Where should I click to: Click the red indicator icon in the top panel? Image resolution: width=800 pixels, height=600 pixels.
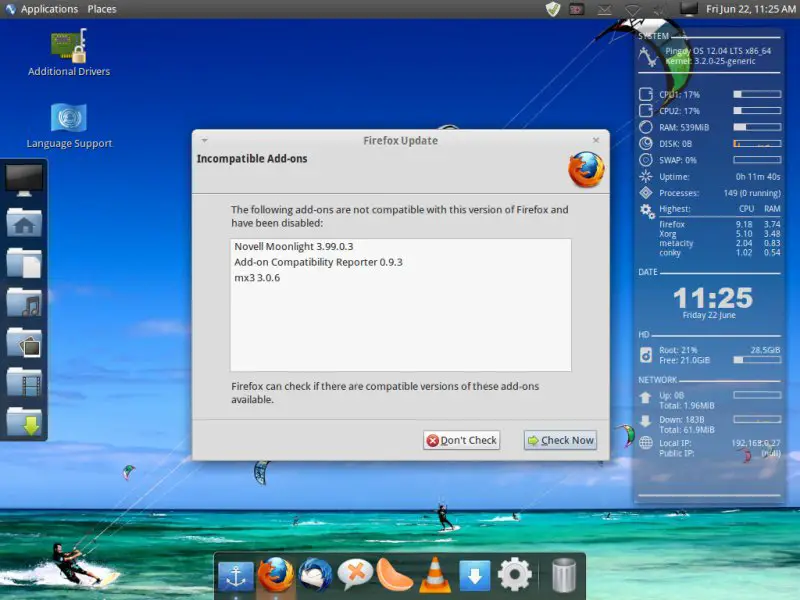coord(577,9)
